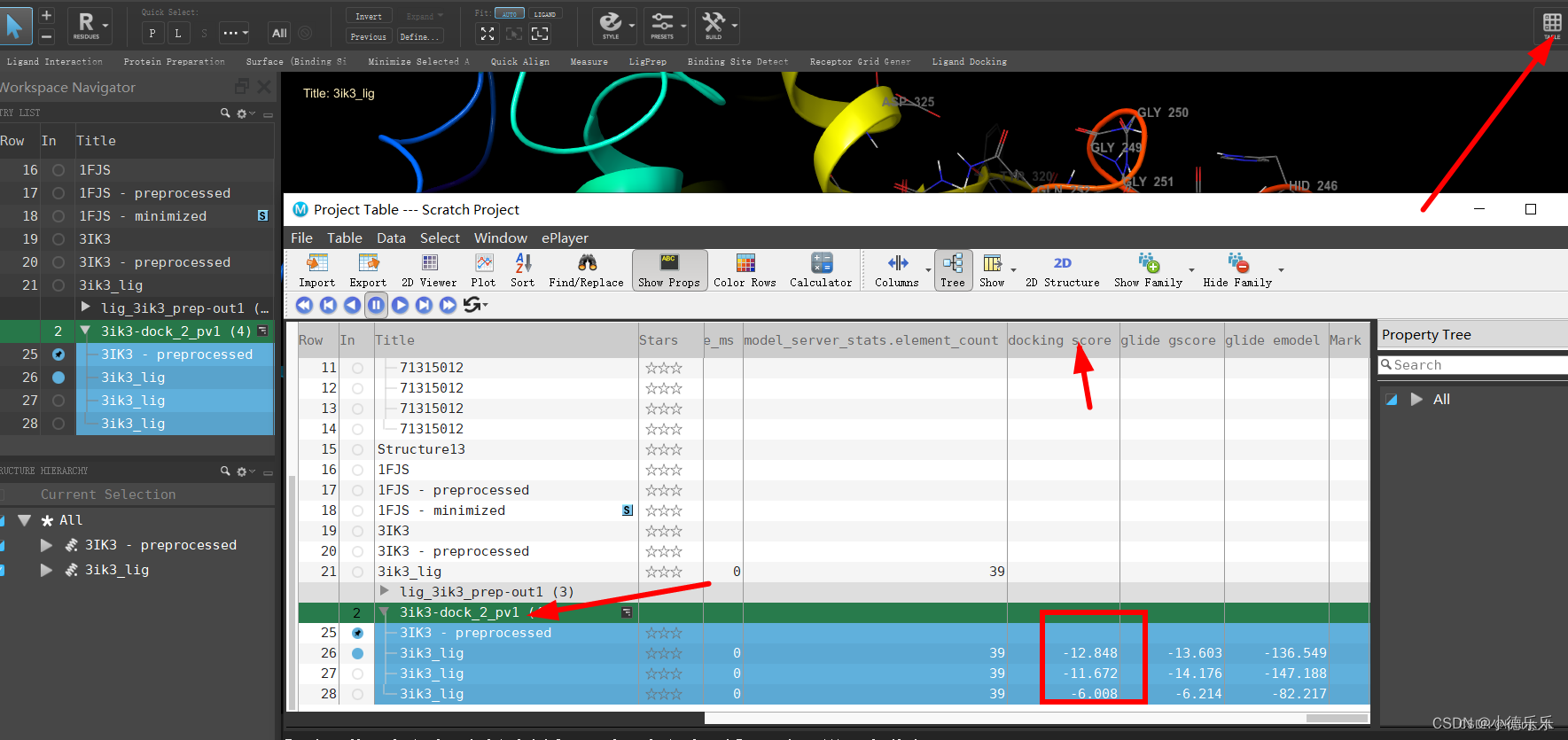The width and height of the screenshot is (1568, 740).
Task: Click the Invert selection button
Action: (x=369, y=16)
